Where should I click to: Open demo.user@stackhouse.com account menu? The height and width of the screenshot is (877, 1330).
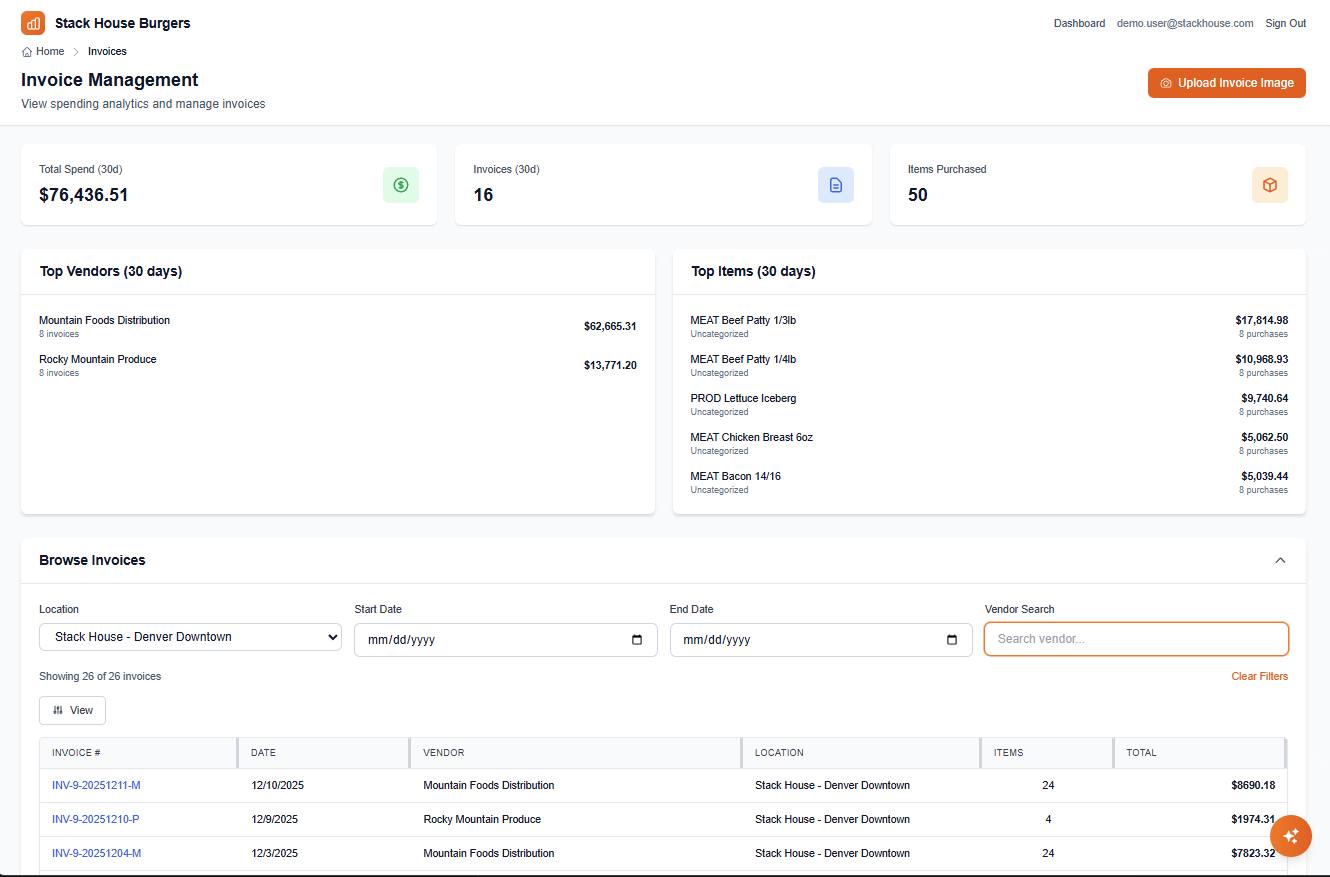[x=1185, y=23]
